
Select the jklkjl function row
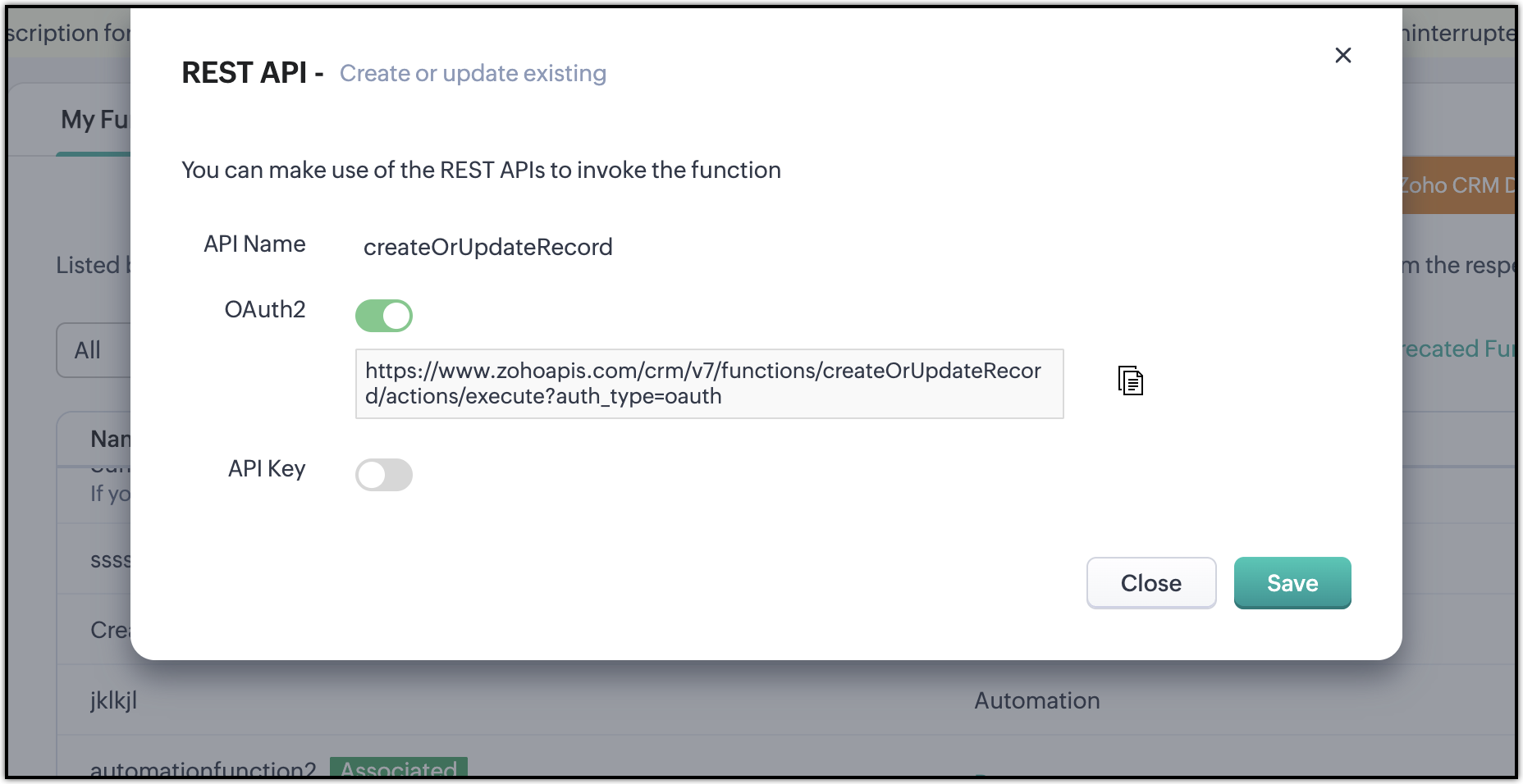tap(114, 700)
